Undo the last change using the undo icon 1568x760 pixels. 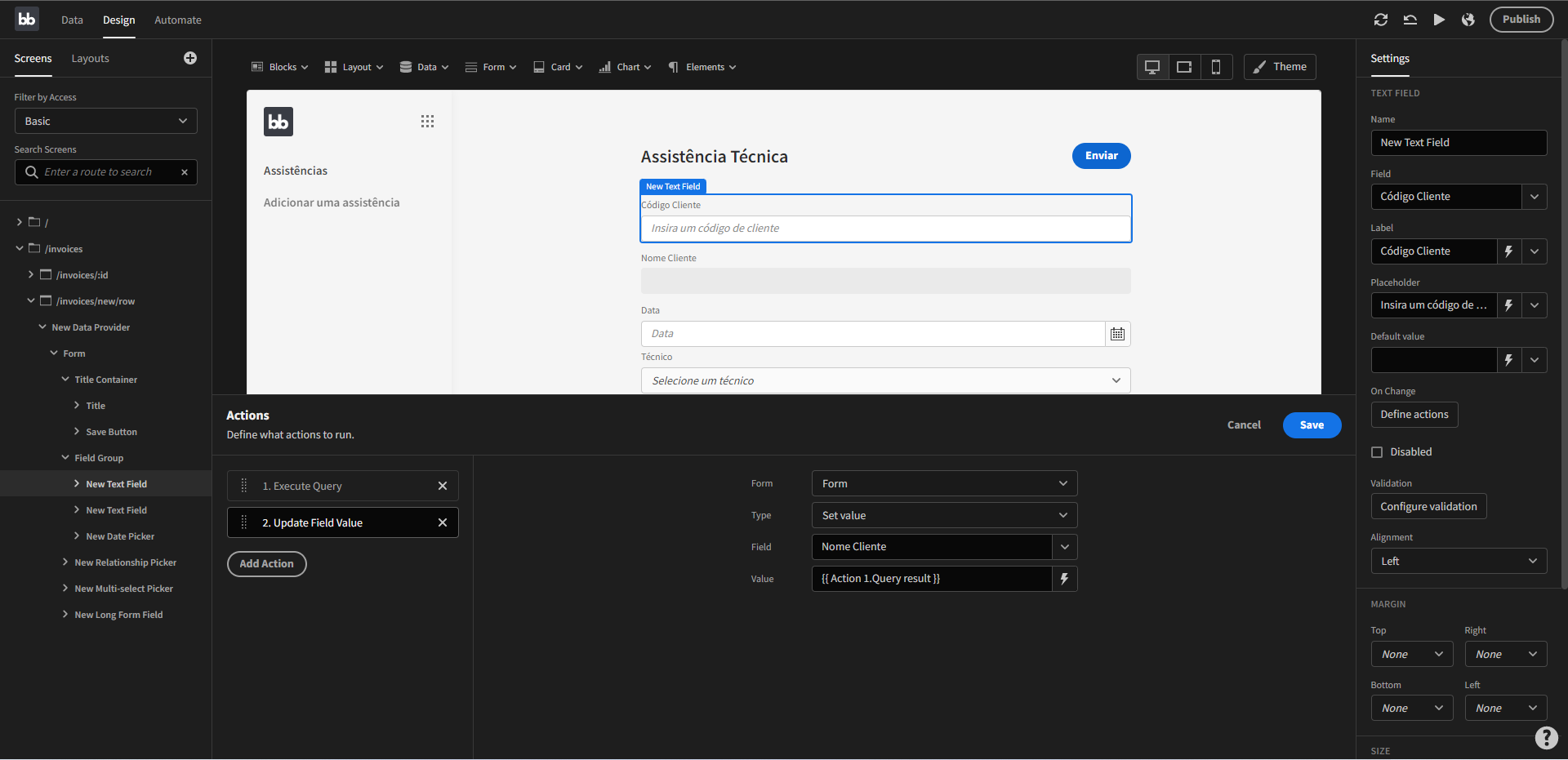(1410, 20)
